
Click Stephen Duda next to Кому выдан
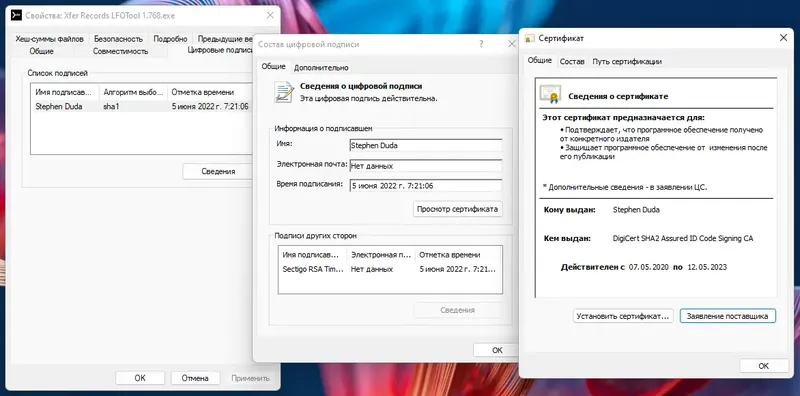click(x=636, y=210)
